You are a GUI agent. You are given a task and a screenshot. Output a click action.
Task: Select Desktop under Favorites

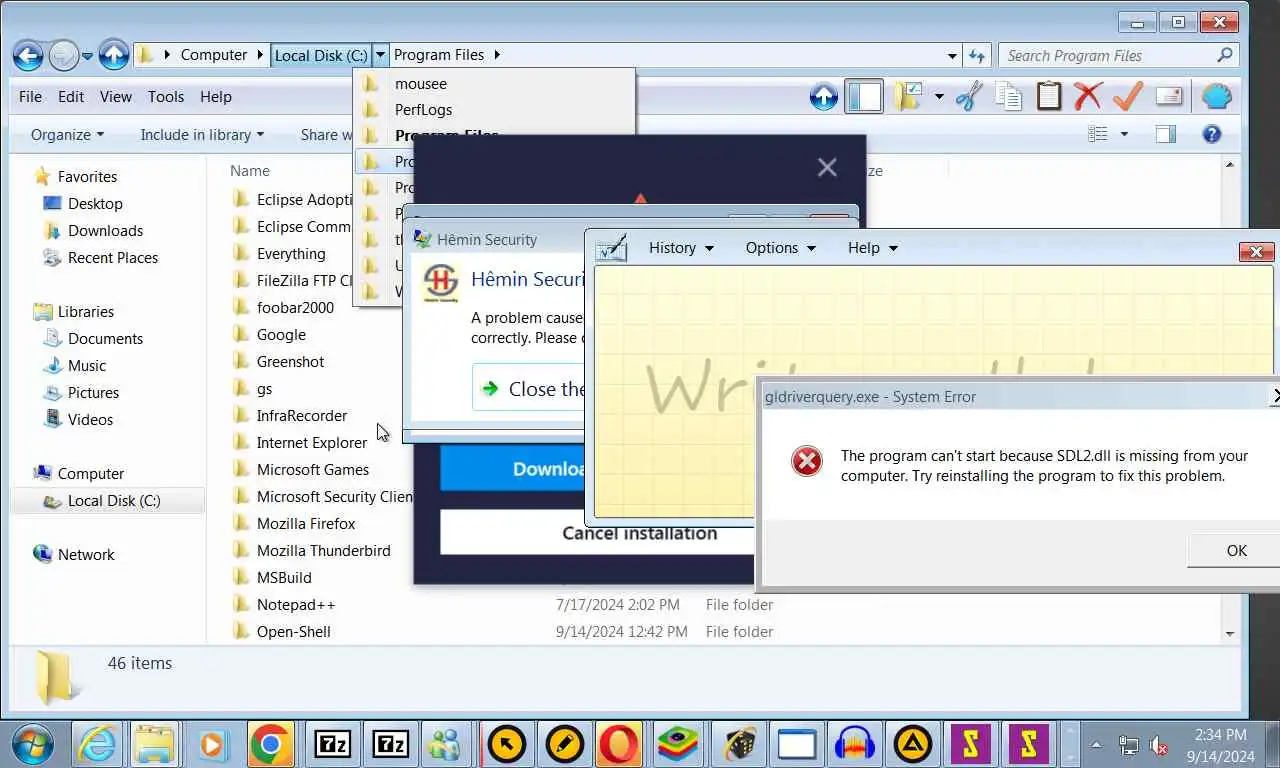coord(95,204)
